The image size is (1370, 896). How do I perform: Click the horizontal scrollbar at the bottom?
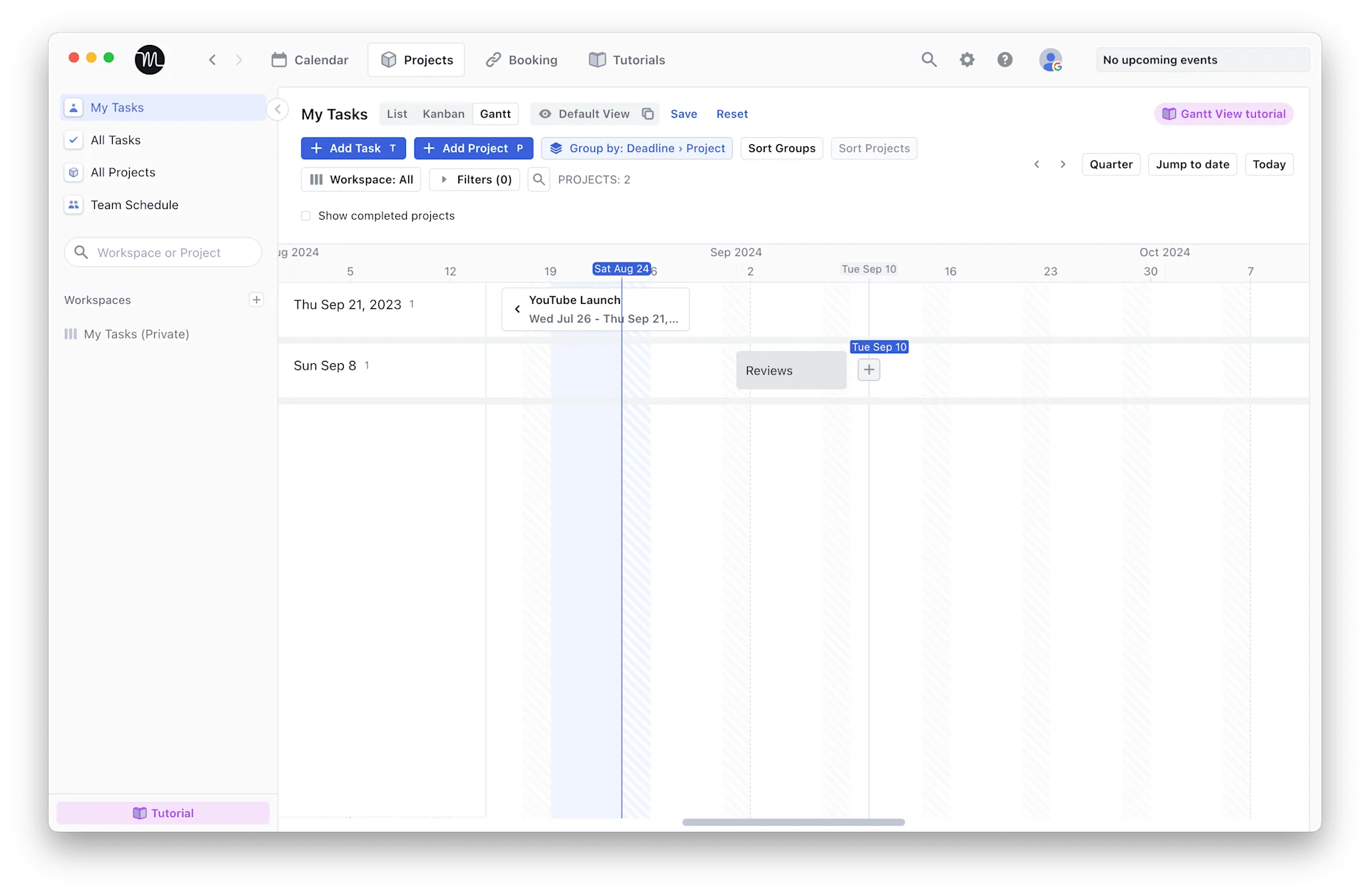[x=793, y=822]
